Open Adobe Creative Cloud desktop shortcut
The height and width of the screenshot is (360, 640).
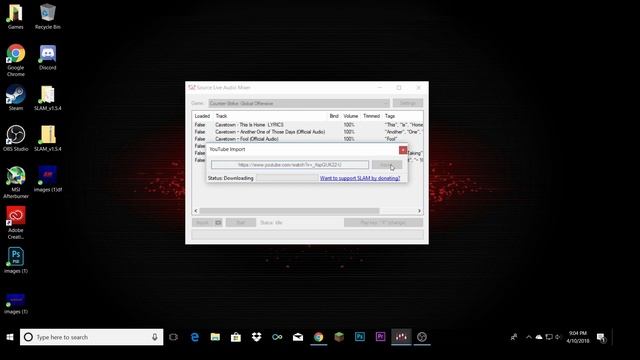[x=16, y=223]
